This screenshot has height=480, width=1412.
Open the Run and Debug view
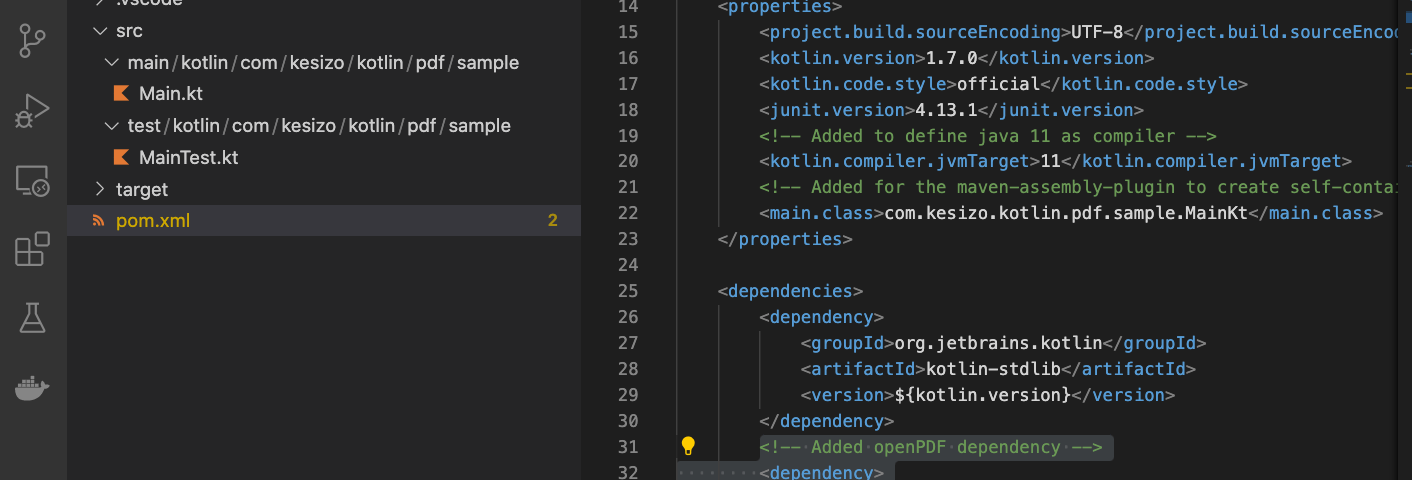33,111
